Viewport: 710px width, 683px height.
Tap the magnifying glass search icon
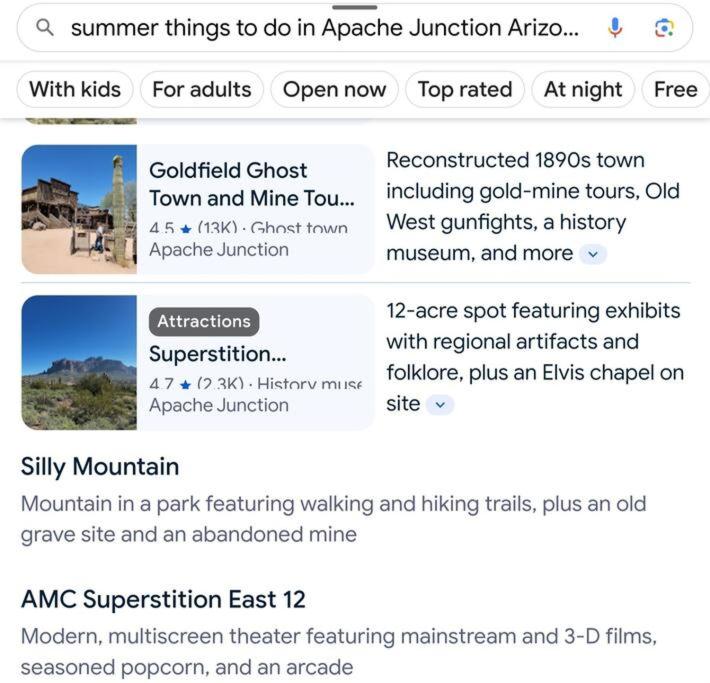(x=45, y=28)
